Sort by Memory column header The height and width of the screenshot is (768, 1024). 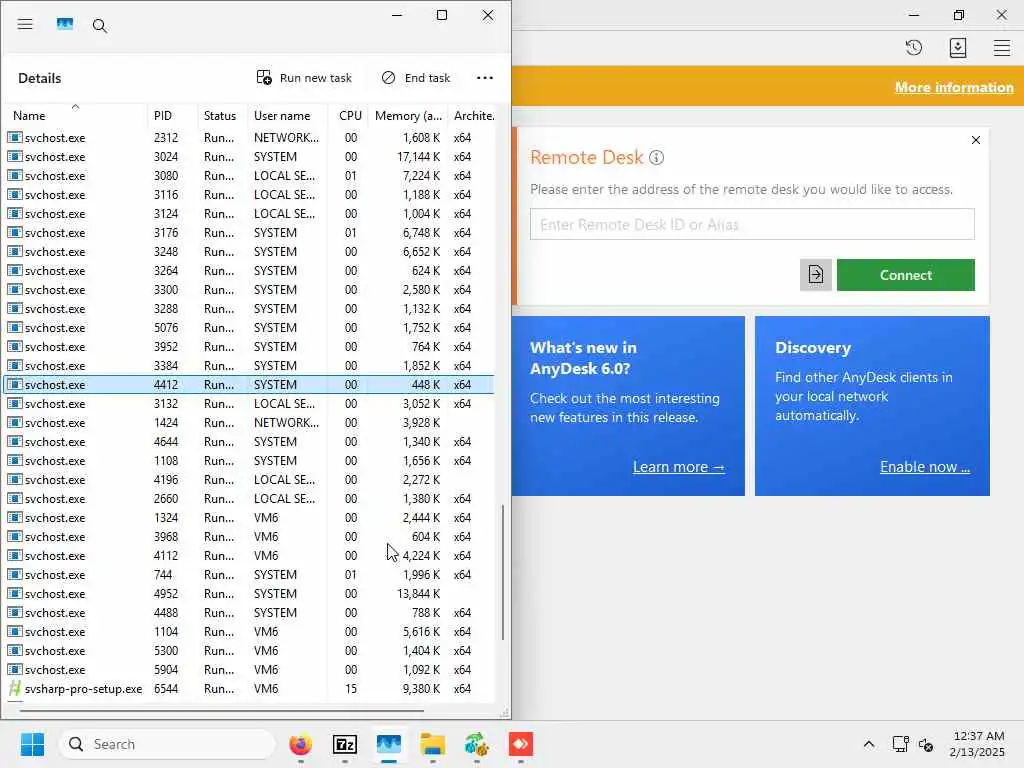(x=408, y=116)
